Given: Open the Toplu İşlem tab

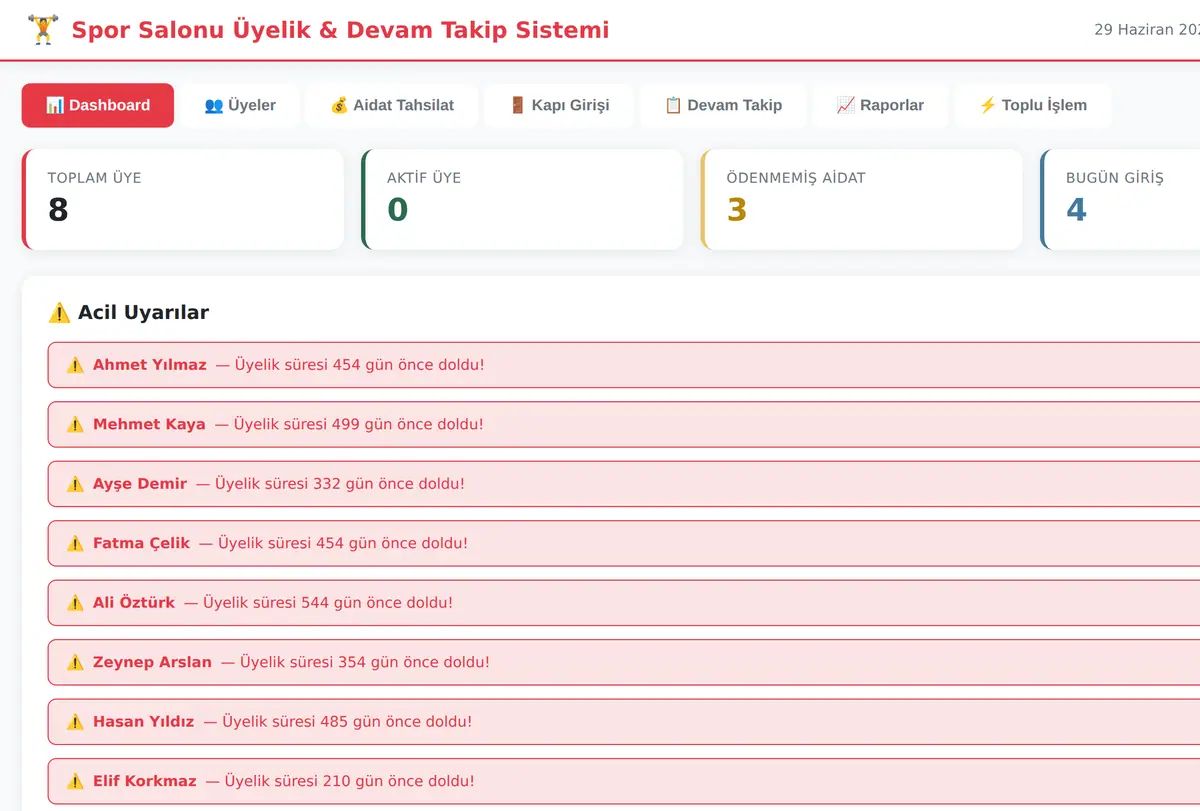Looking at the screenshot, I should tap(1033, 105).
